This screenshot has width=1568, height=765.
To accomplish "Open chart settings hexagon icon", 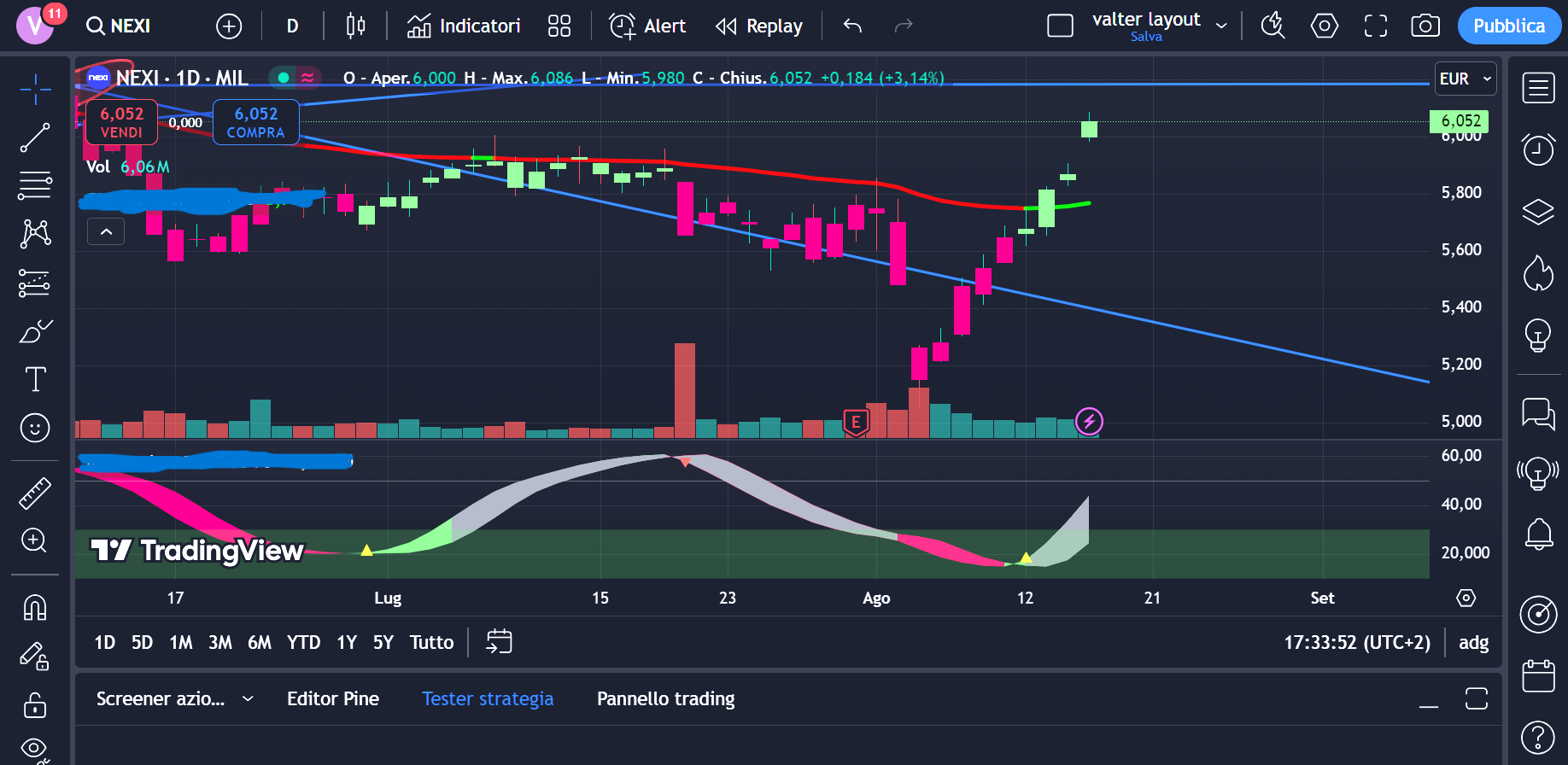I will click(1325, 26).
